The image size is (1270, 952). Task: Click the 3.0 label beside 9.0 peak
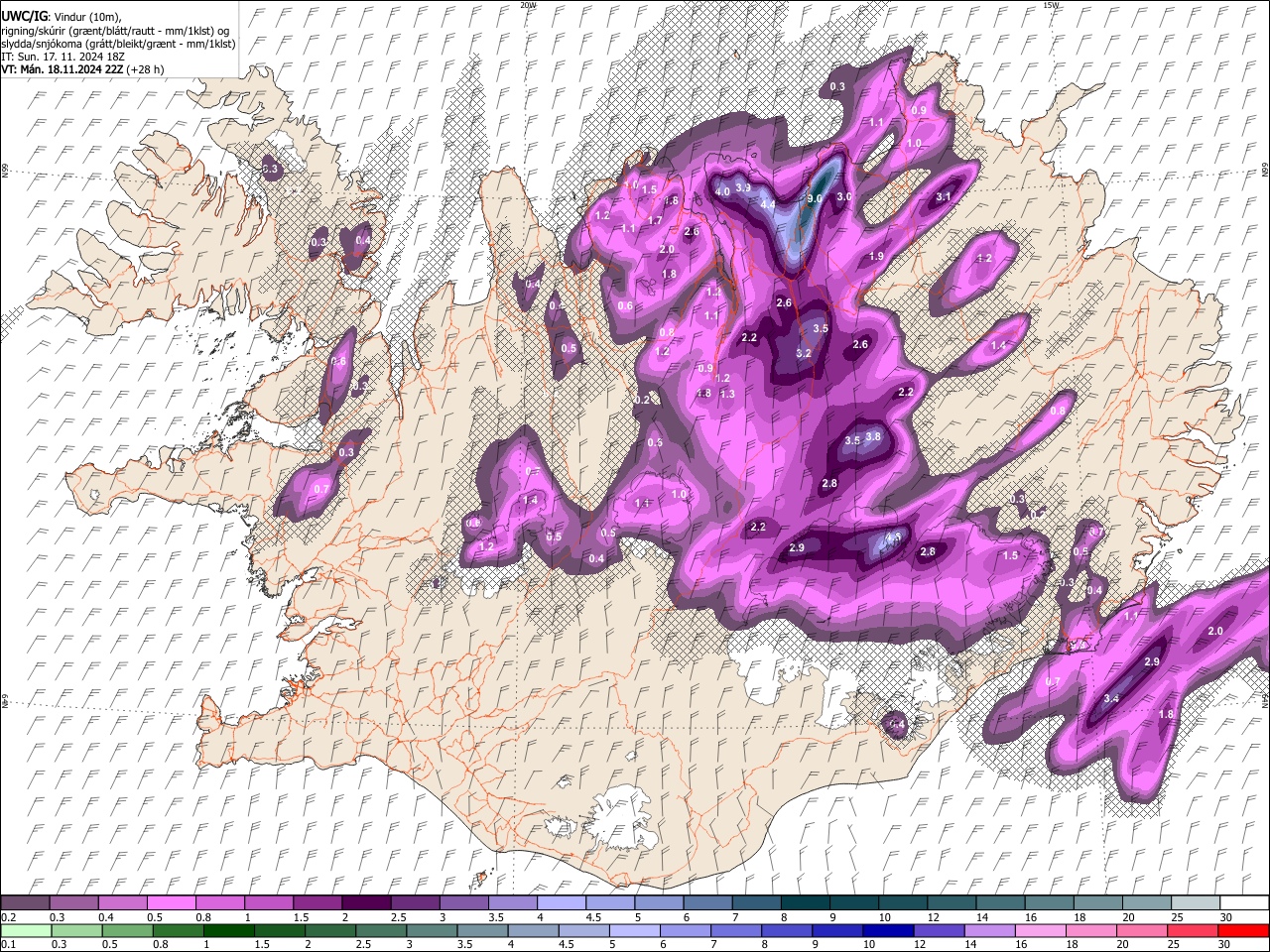coord(844,197)
